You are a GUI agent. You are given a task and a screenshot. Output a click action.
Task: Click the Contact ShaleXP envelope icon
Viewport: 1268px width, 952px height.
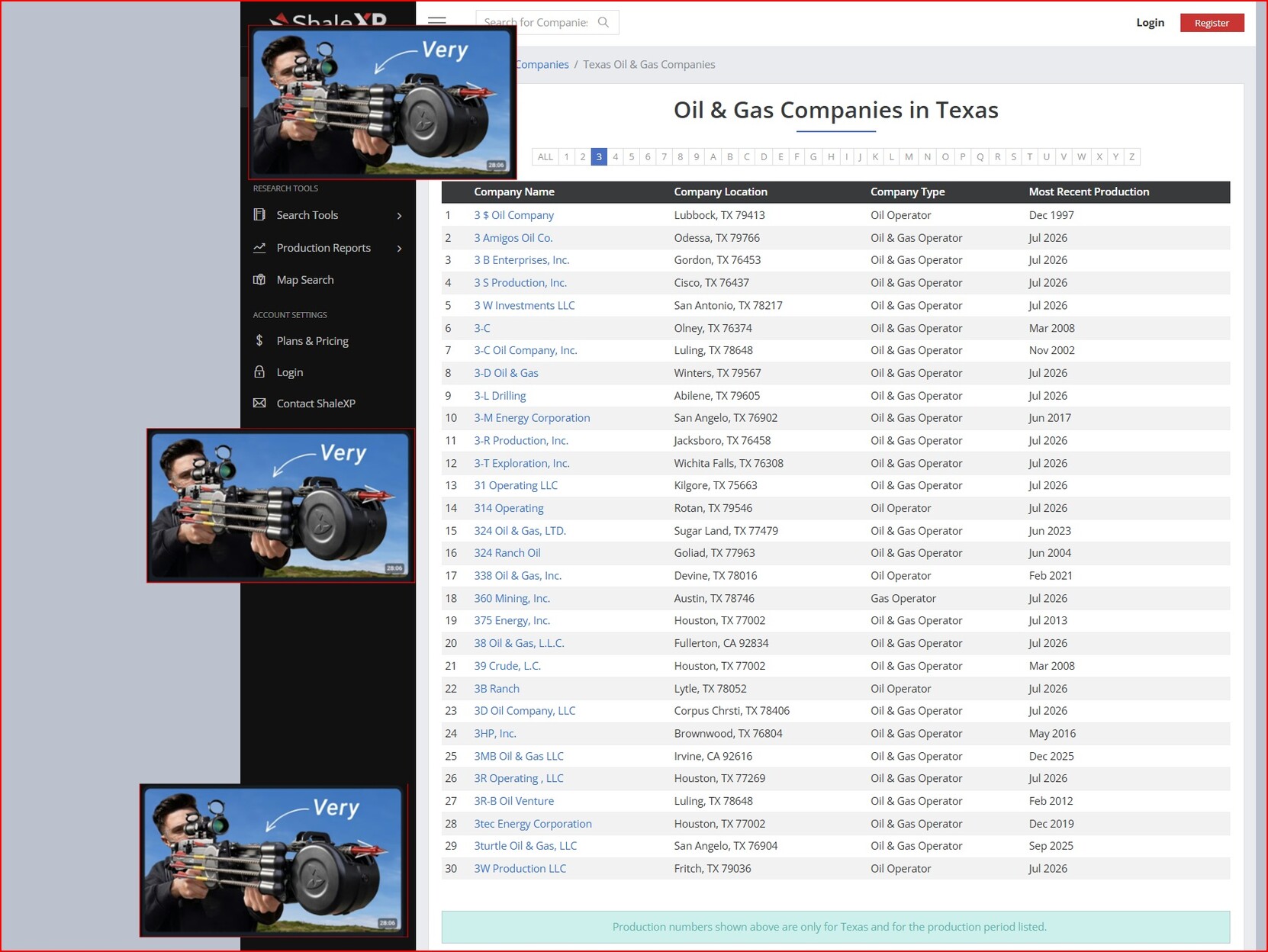[x=259, y=403]
